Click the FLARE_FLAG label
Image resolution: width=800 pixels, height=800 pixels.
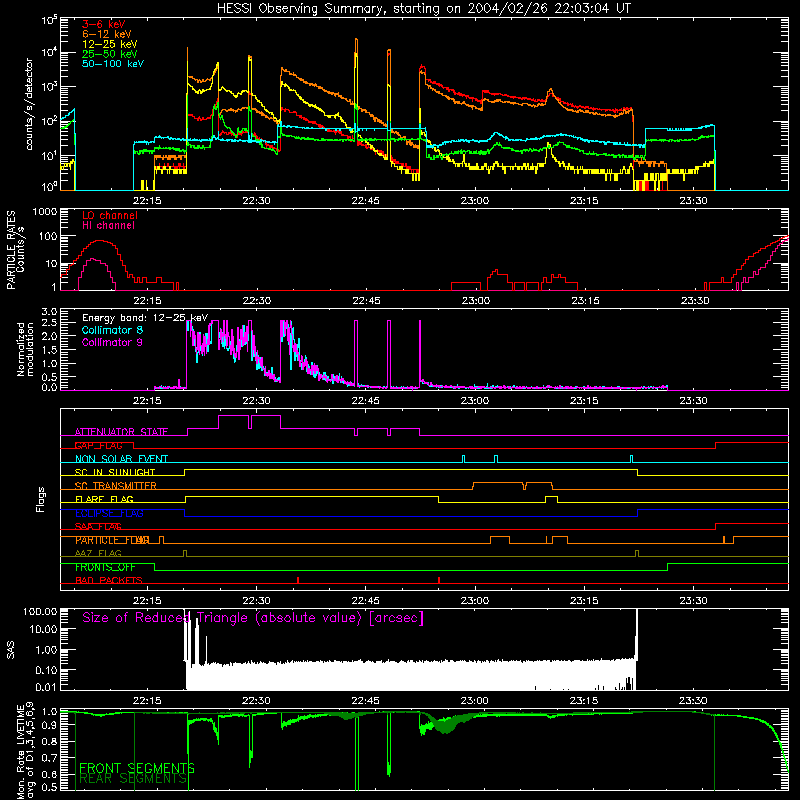coord(104,499)
